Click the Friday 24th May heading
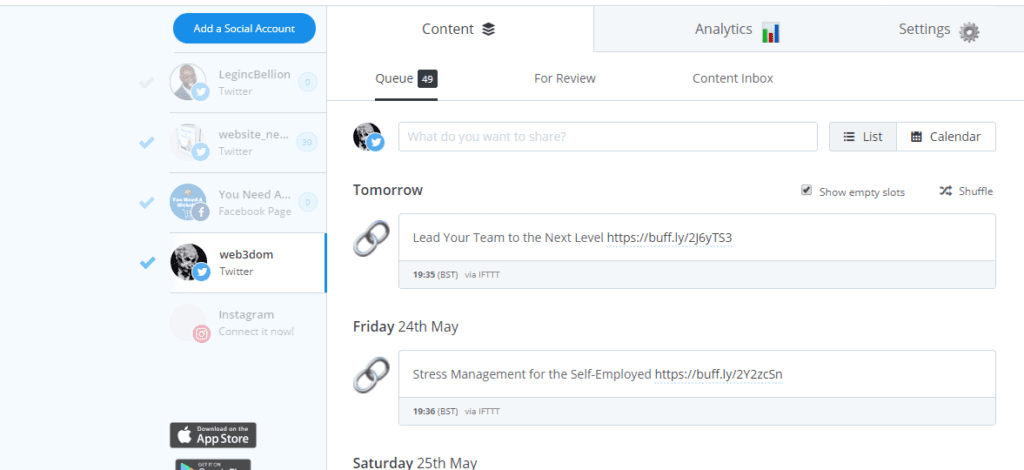1024x470 pixels. point(406,326)
